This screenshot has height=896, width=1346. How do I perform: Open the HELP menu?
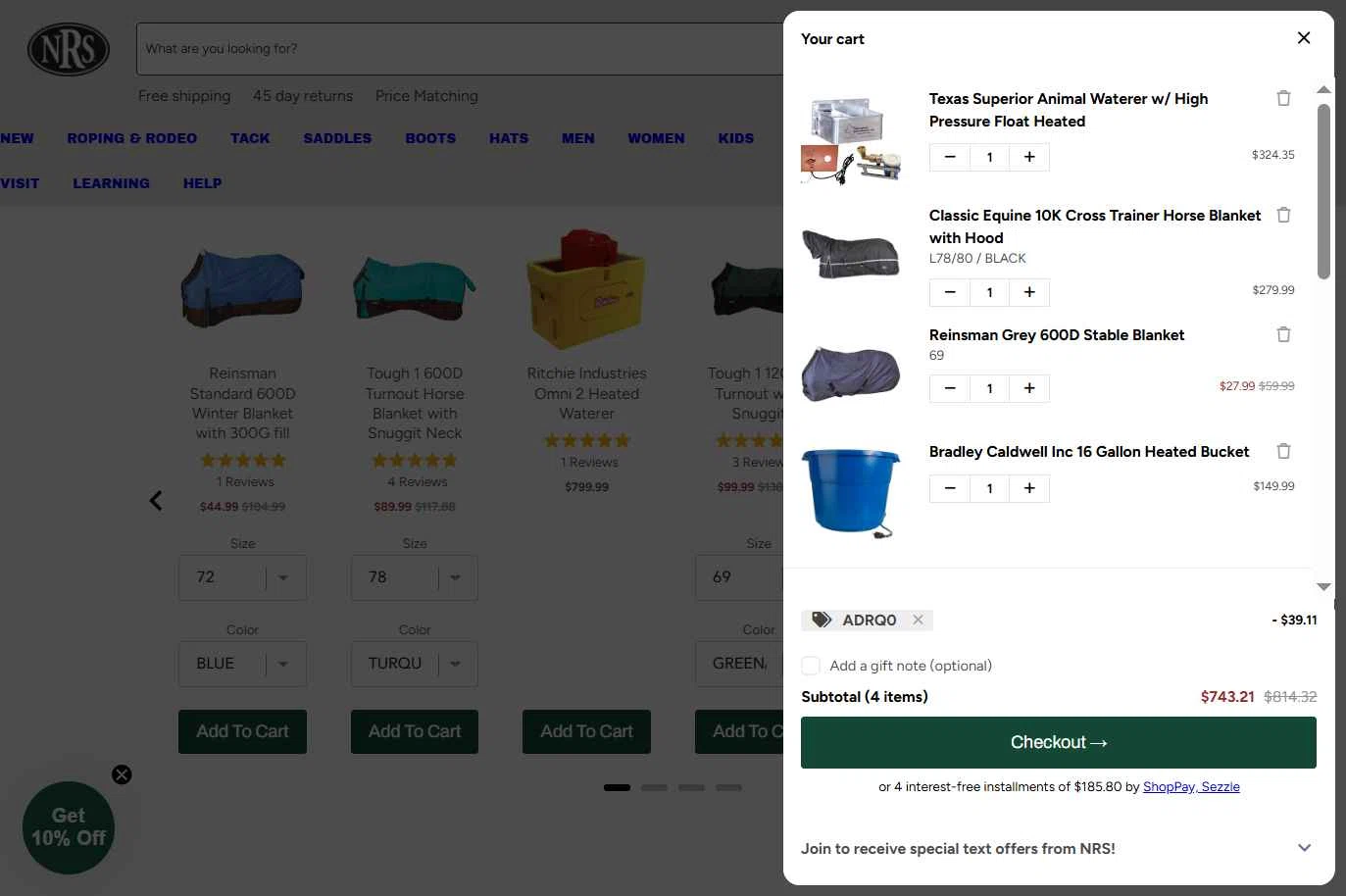coord(202,183)
